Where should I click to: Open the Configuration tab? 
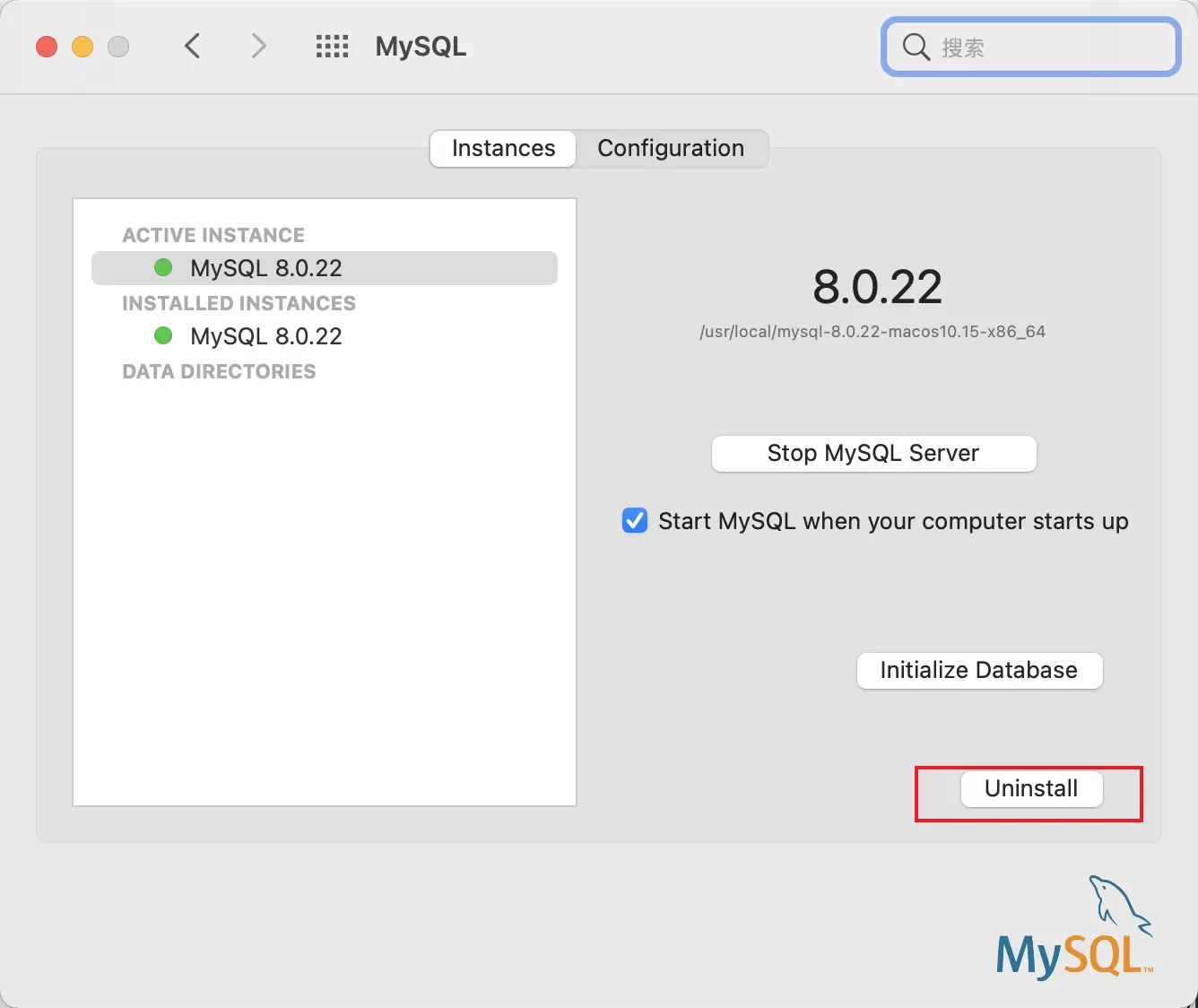point(671,148)
